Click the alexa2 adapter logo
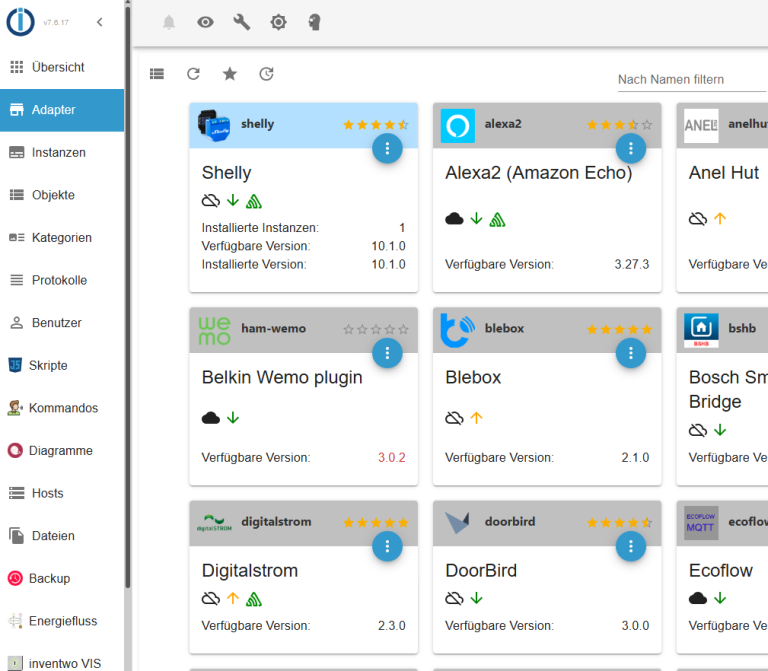This screenshot has width=768, height=671. 457,125
